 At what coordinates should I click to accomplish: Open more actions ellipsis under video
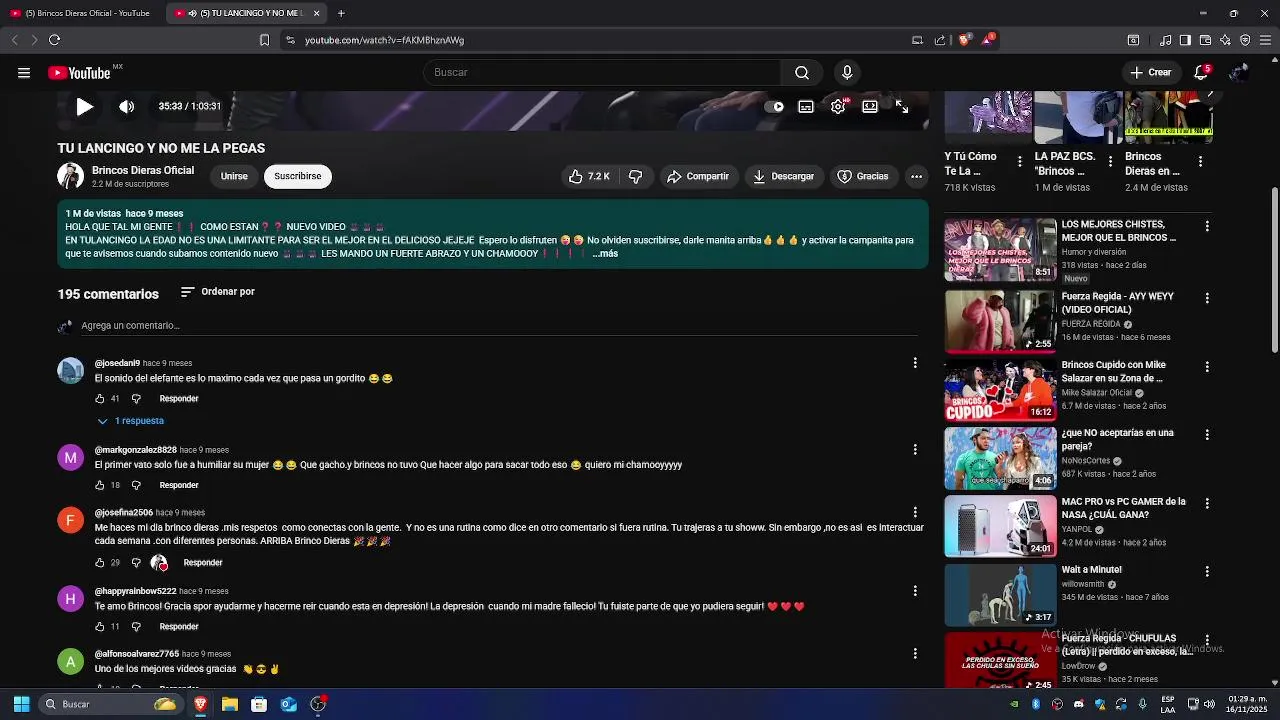tap(916, 176)
